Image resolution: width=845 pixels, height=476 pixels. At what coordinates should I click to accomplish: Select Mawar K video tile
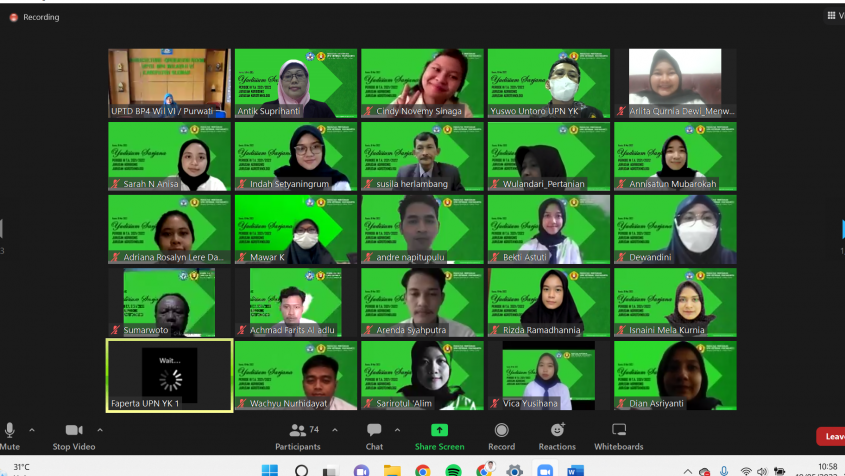point(296,229)
